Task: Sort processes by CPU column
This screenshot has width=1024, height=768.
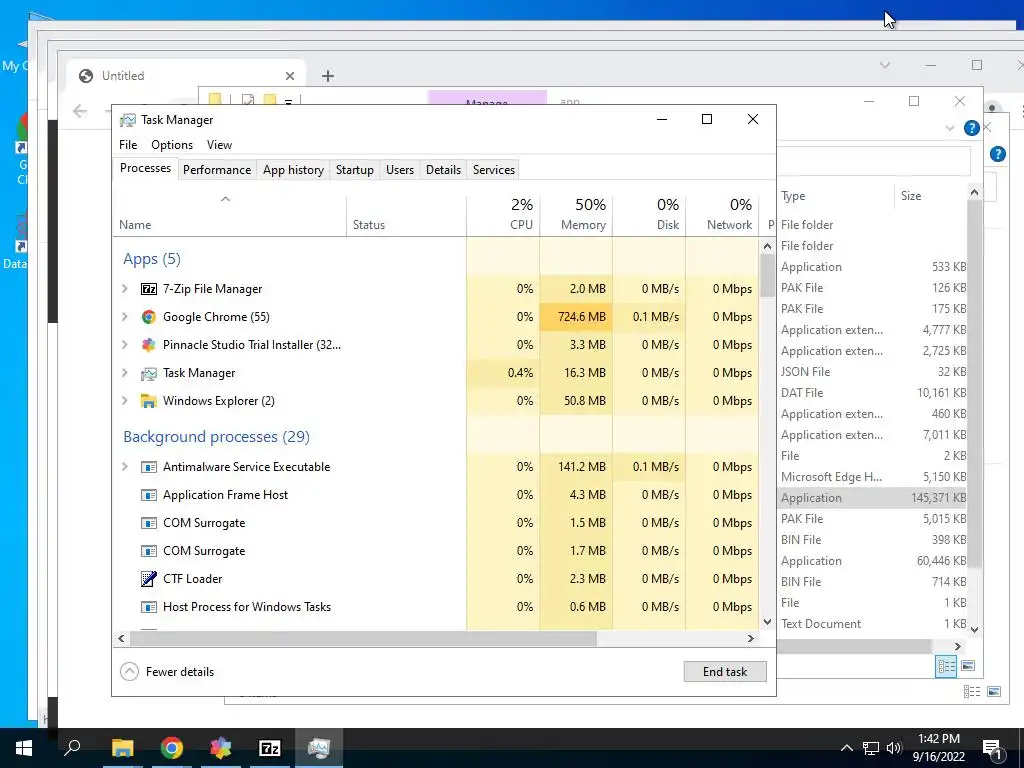Action: pyautogui.click(x=503, y=214)
